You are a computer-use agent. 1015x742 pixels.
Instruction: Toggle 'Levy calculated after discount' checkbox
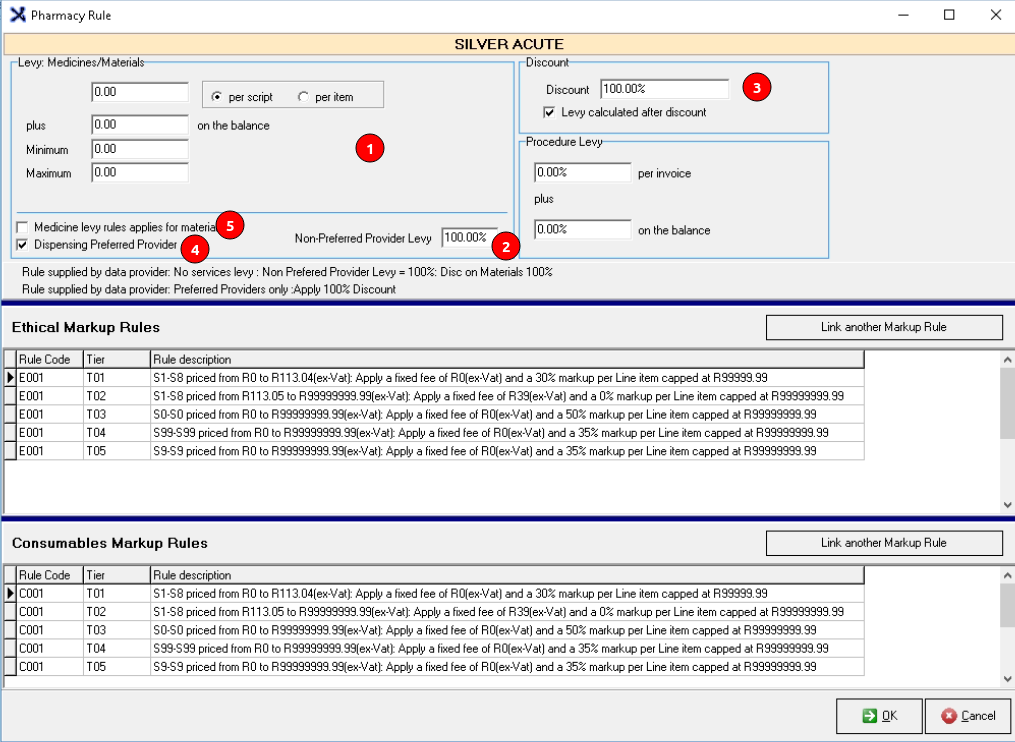(x=549, y=112)
